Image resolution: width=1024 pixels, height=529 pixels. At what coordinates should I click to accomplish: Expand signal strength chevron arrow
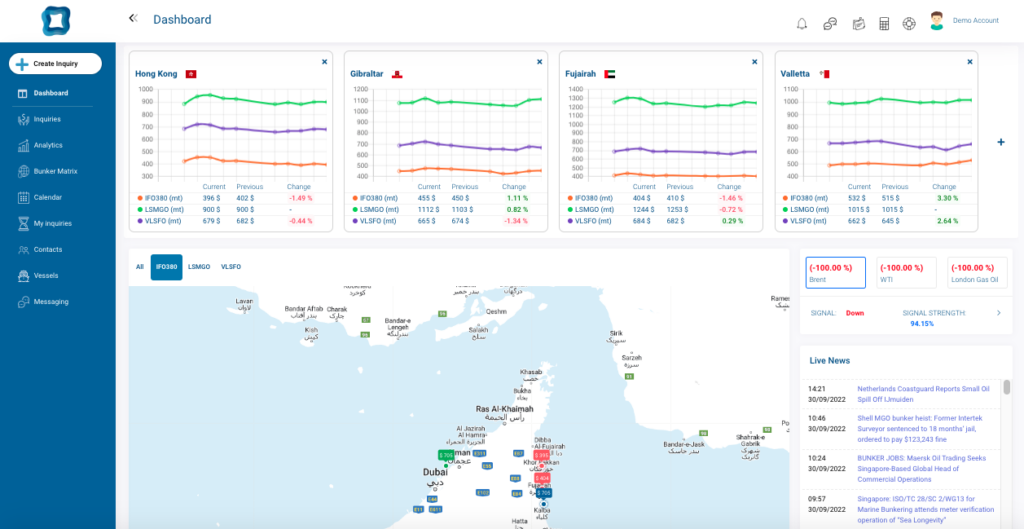click(x=999, y=313)
